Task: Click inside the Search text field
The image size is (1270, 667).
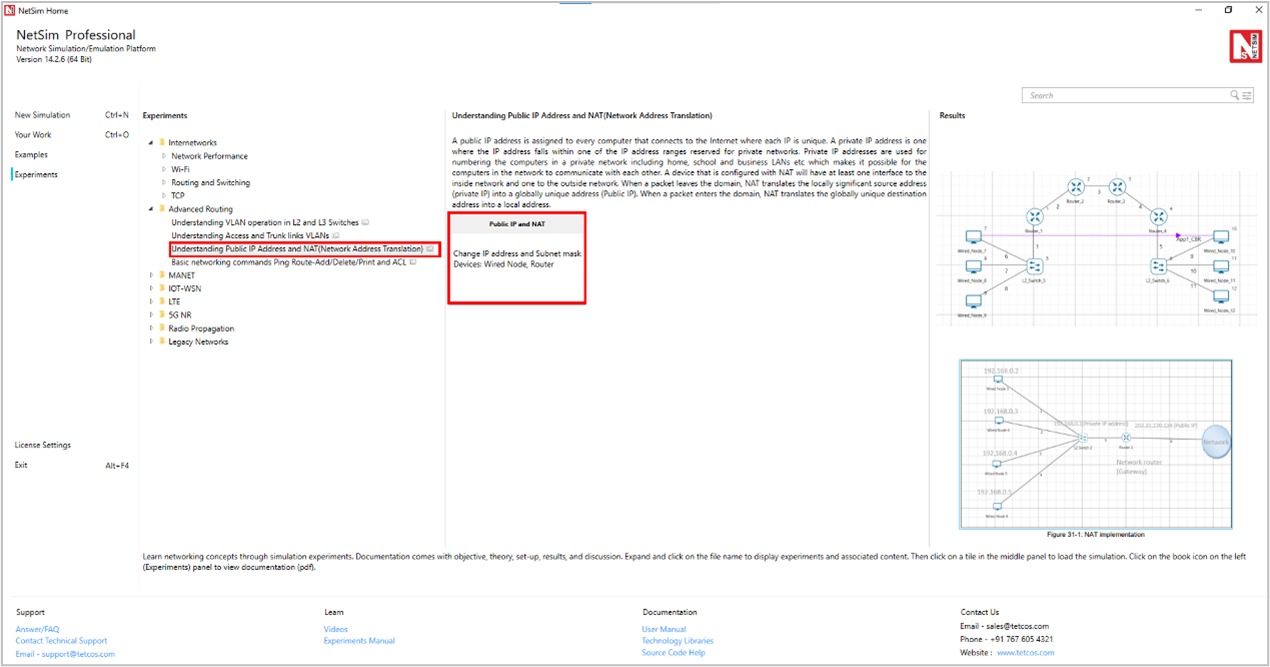Action: [x=1125, y=96]
